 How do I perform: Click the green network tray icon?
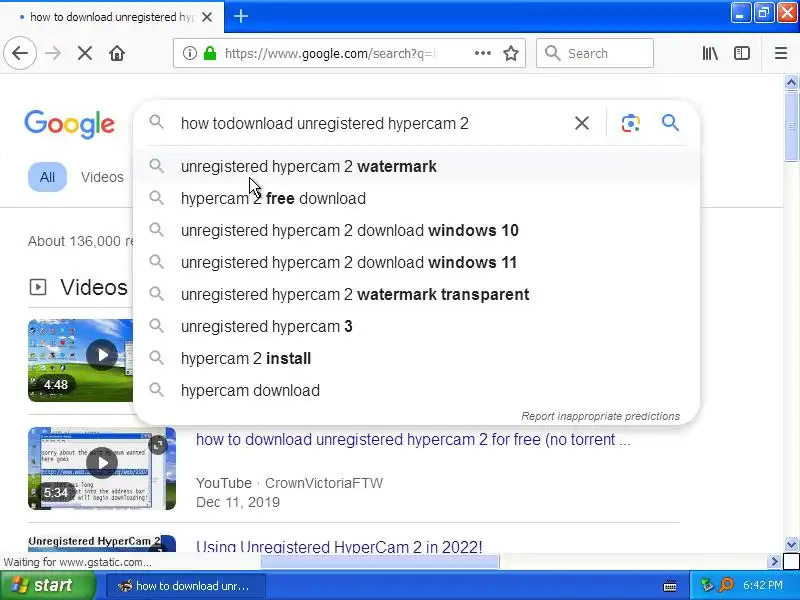[x=707, y=585]
